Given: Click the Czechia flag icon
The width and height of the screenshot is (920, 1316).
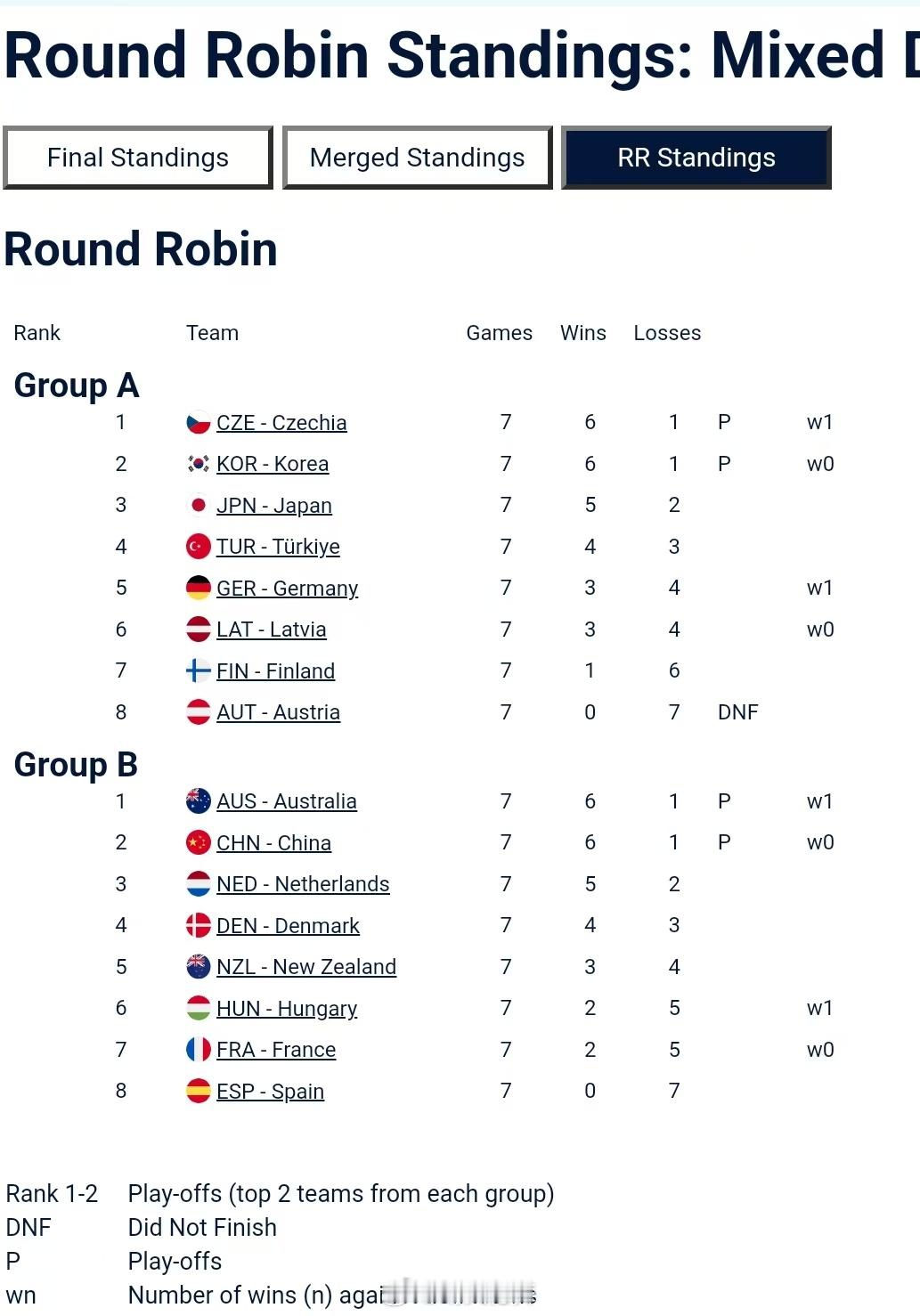Looking at the screenshot, I should coord(198,423).
